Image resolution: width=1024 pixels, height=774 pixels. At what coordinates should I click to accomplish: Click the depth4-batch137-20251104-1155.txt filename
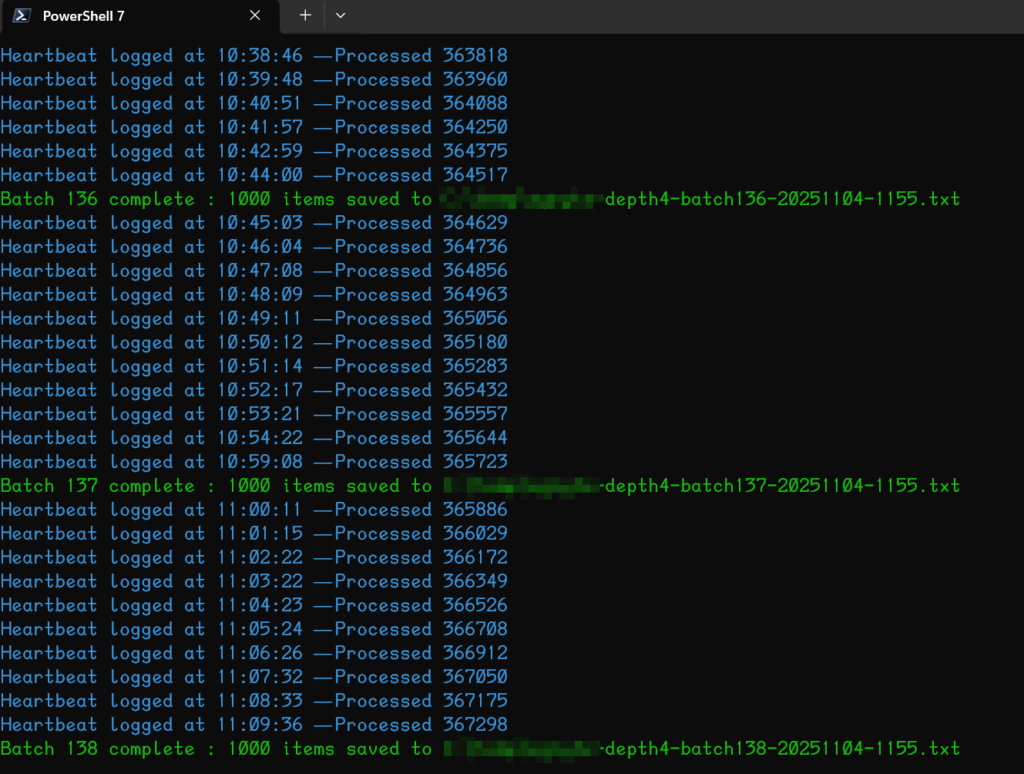click(782, 486)
